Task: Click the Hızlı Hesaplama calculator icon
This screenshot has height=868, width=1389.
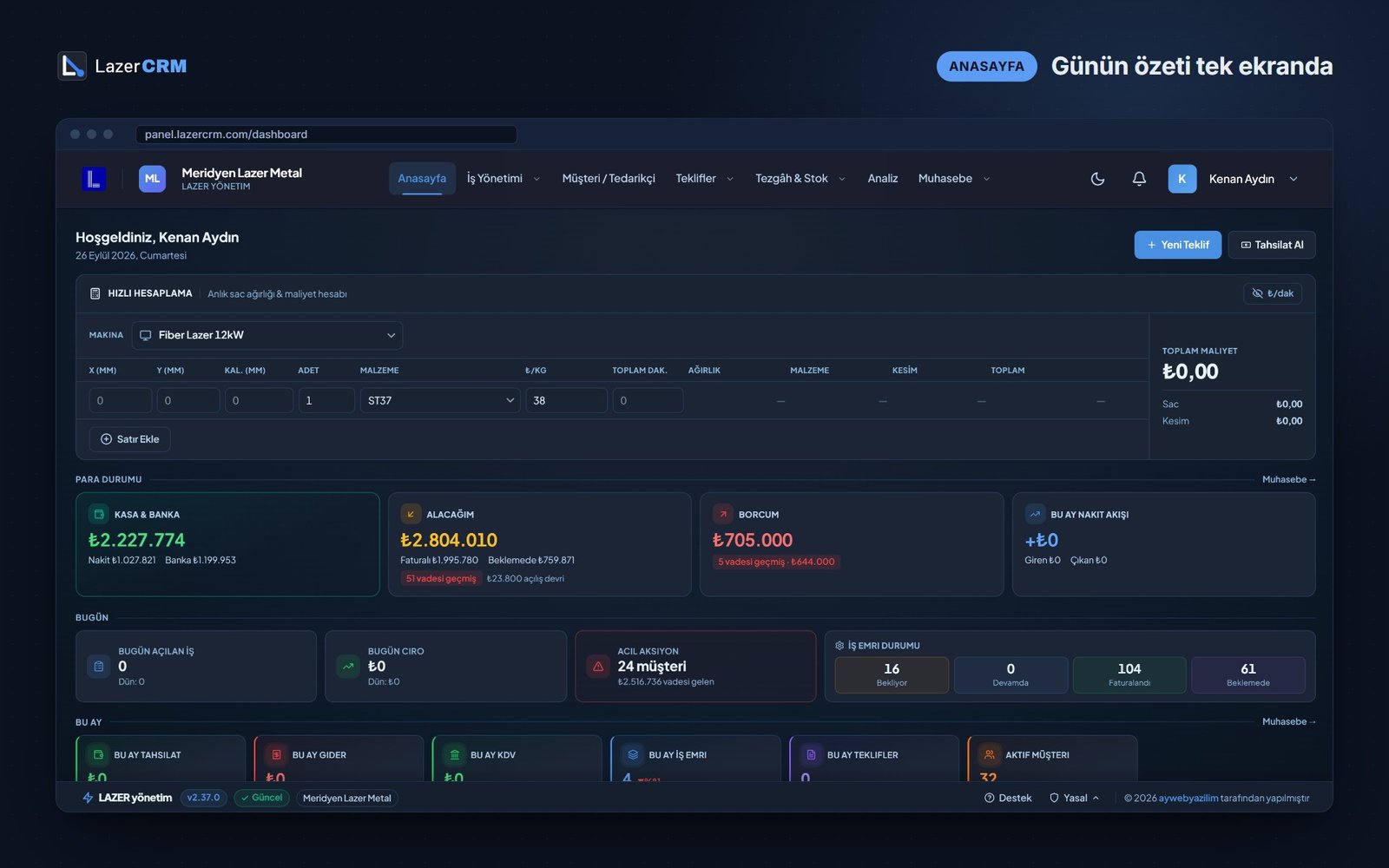Action: click(95, 293)
